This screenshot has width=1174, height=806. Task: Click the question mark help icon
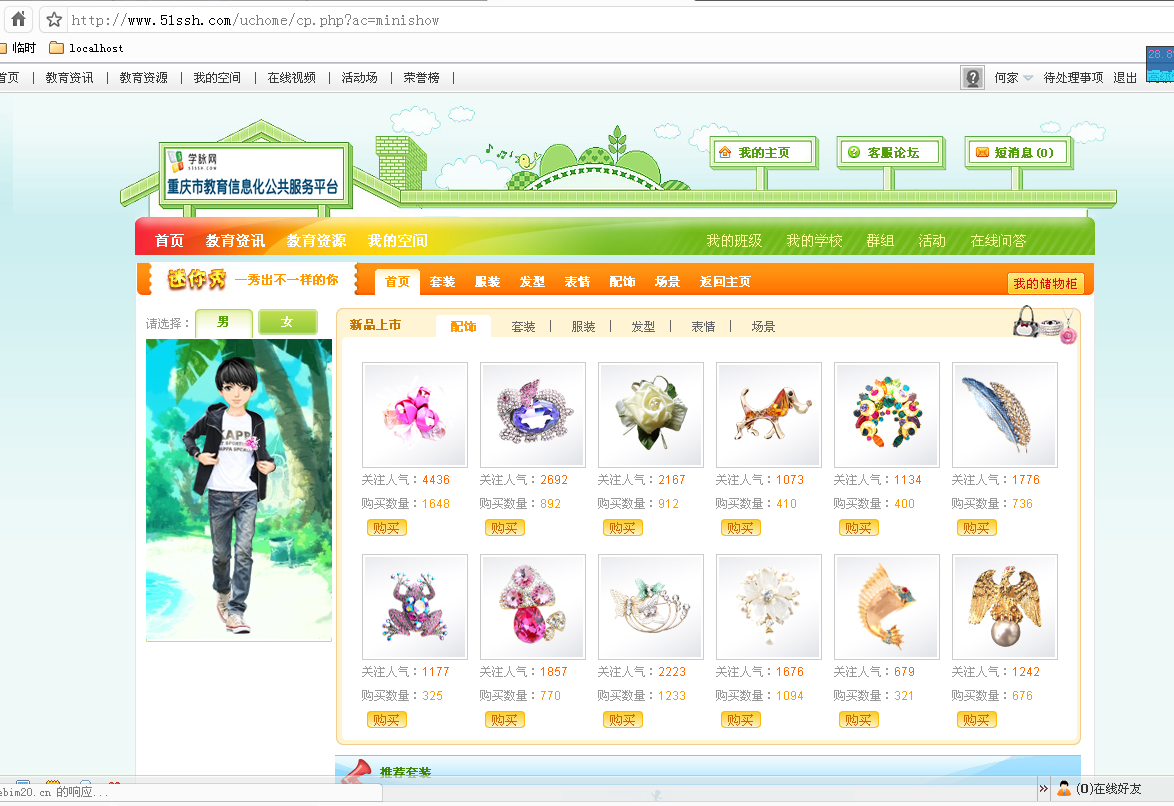[973, 77]
